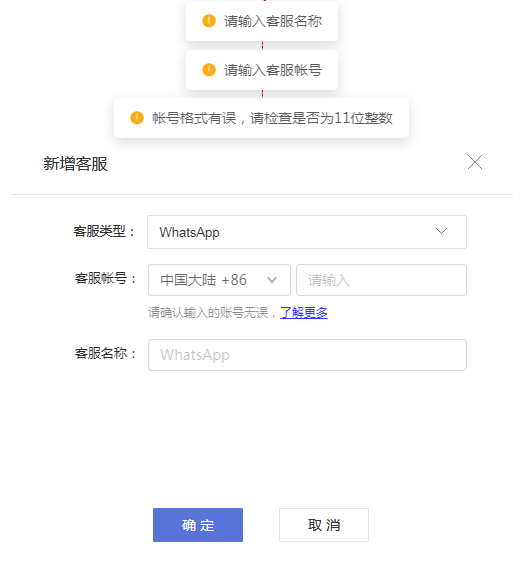
Task: Click warning icon beside 请输入客服帐号
Action: click(209, 70)
